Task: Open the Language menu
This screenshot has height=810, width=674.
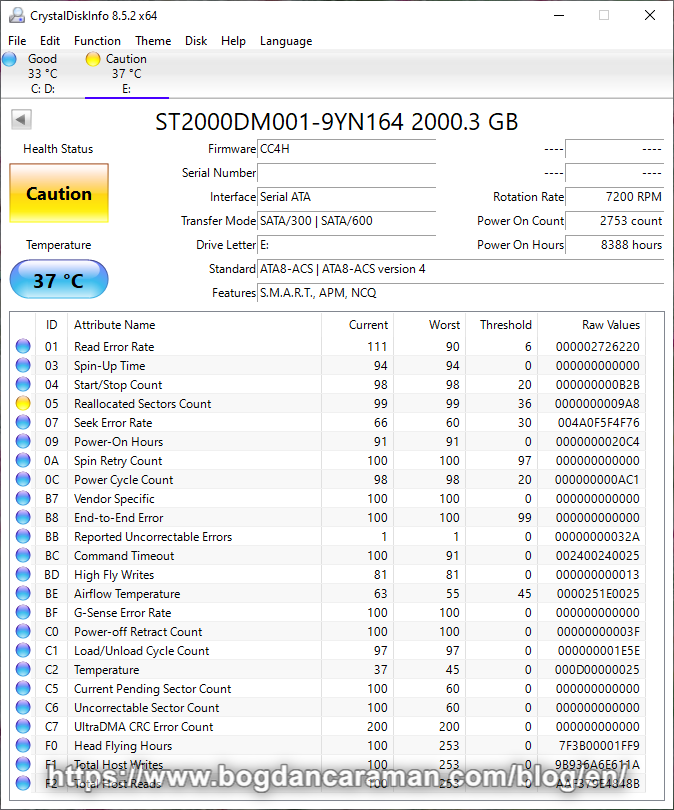Action: 286,41
